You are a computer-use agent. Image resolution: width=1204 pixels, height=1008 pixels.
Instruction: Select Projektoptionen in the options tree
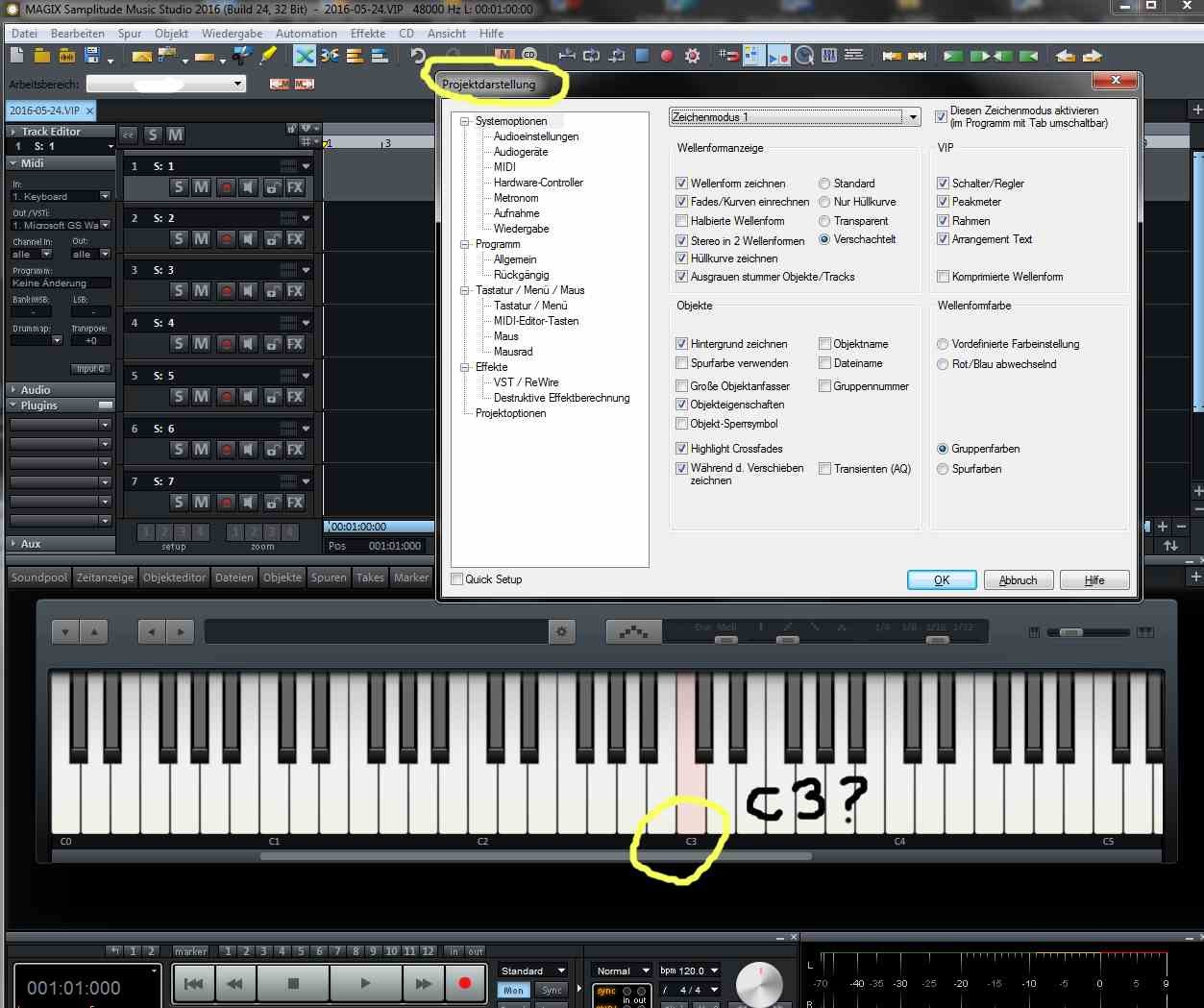tap(510, 413)
